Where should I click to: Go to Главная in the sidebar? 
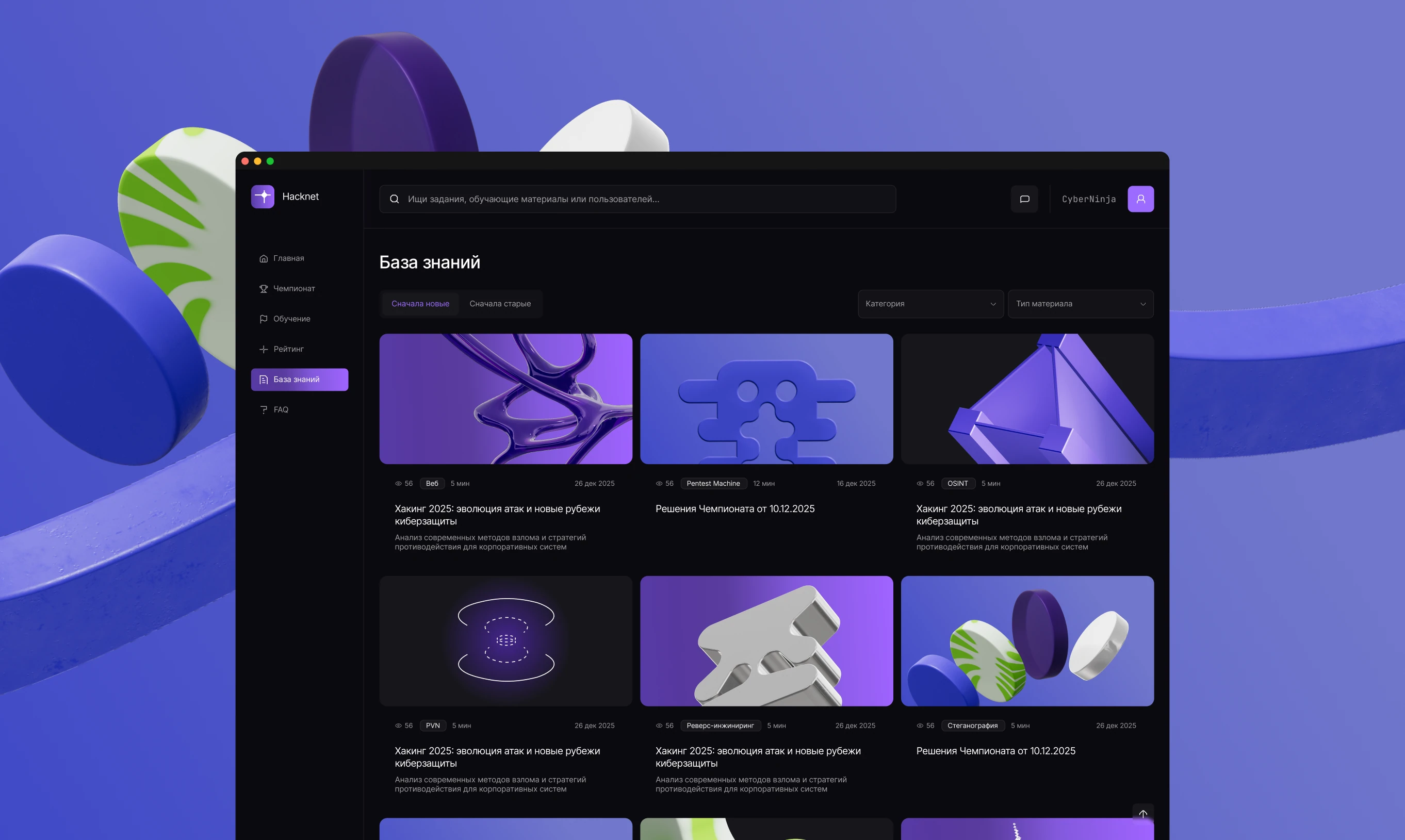(x=300, y=258)
